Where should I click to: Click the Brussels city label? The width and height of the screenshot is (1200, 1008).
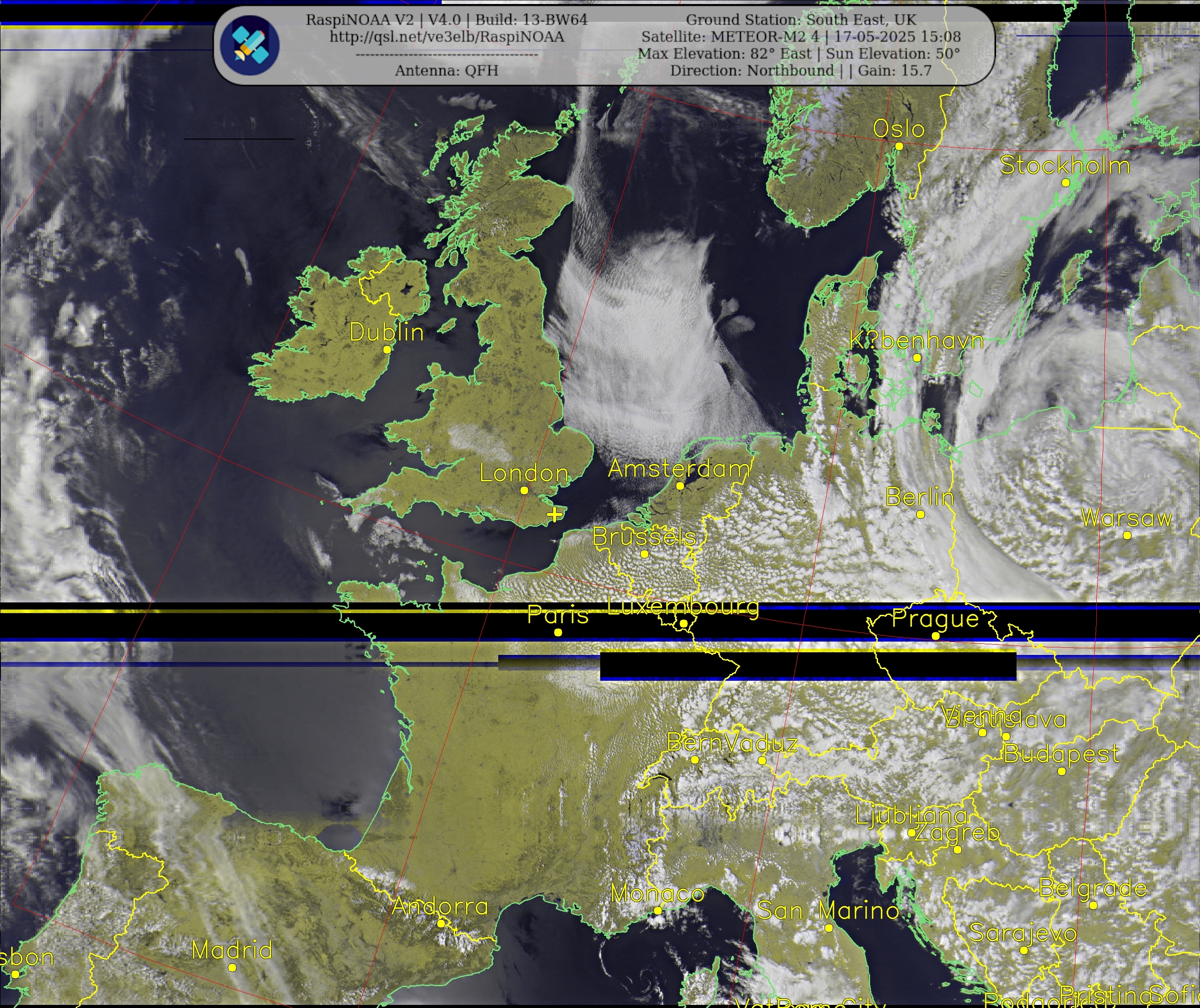[644, 537]
